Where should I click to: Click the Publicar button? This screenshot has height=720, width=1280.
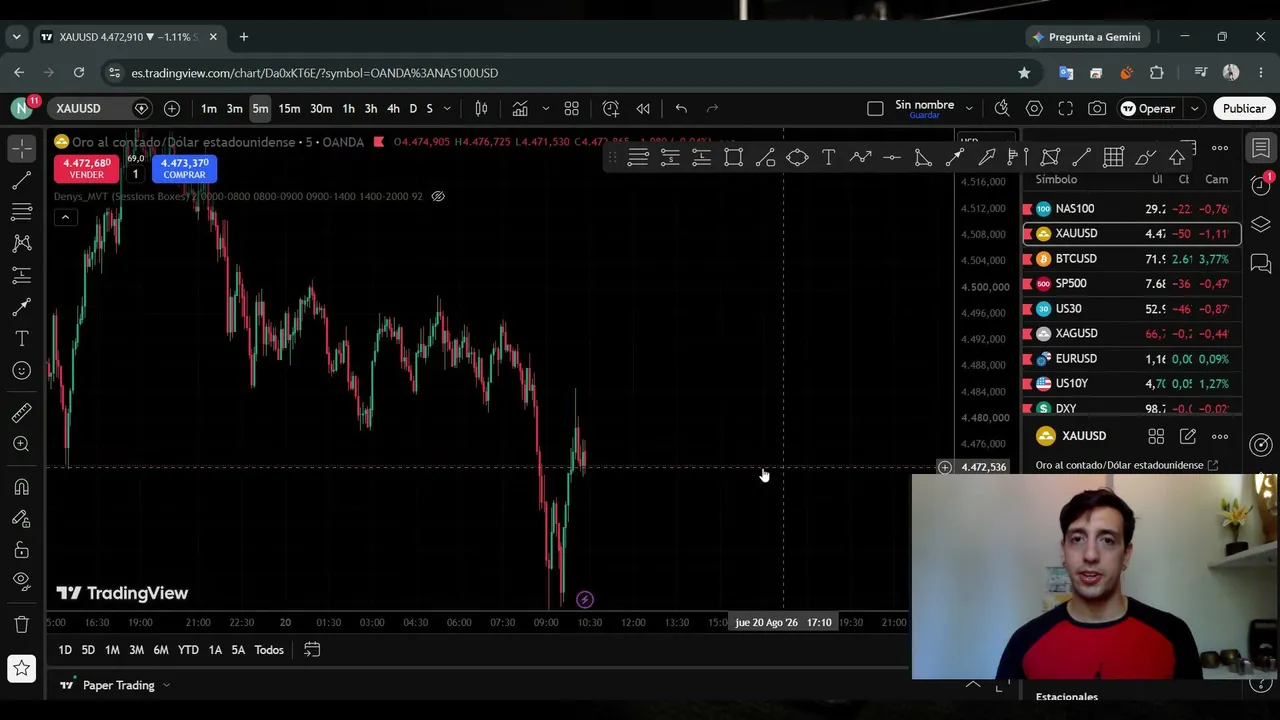point(1244,108)
